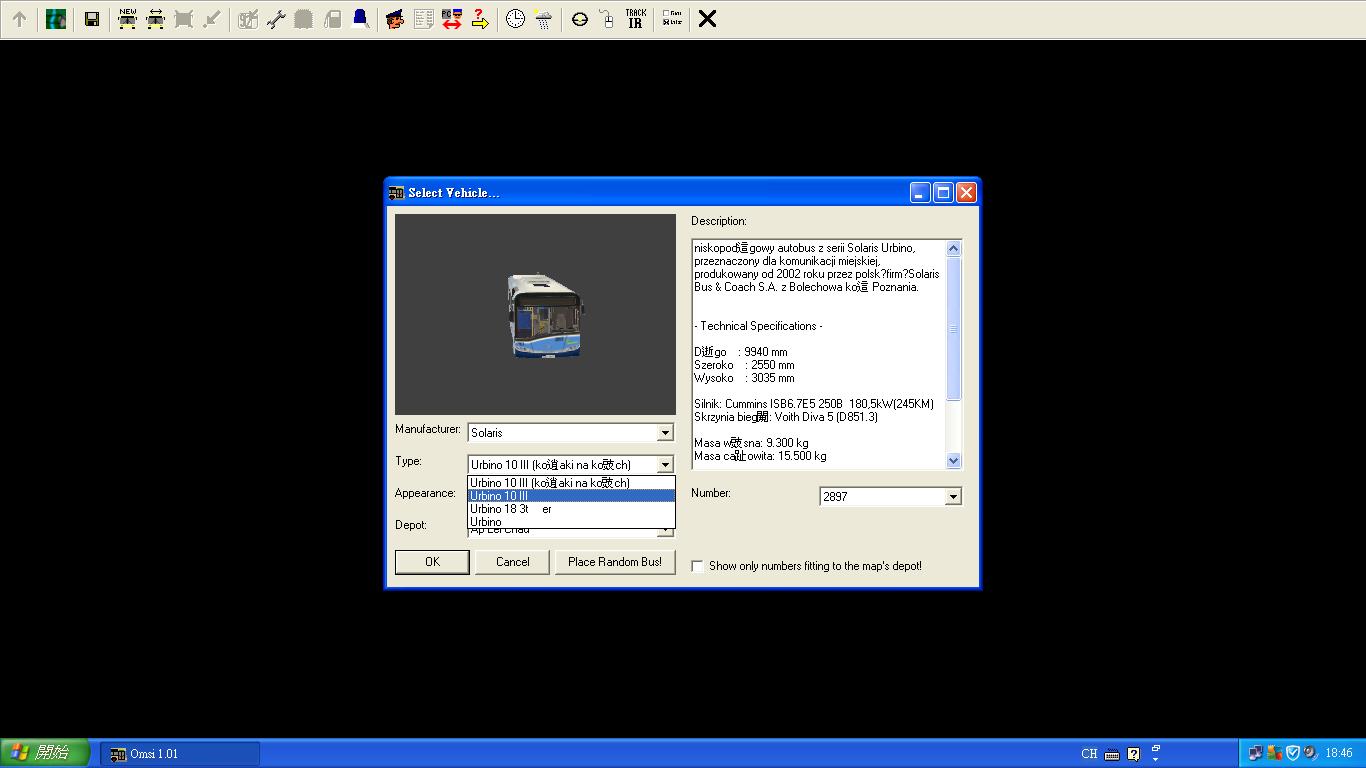Viewport: 1366px width, 768px height.
Task: Click the bus driver face icon
Action: point(395,19)
